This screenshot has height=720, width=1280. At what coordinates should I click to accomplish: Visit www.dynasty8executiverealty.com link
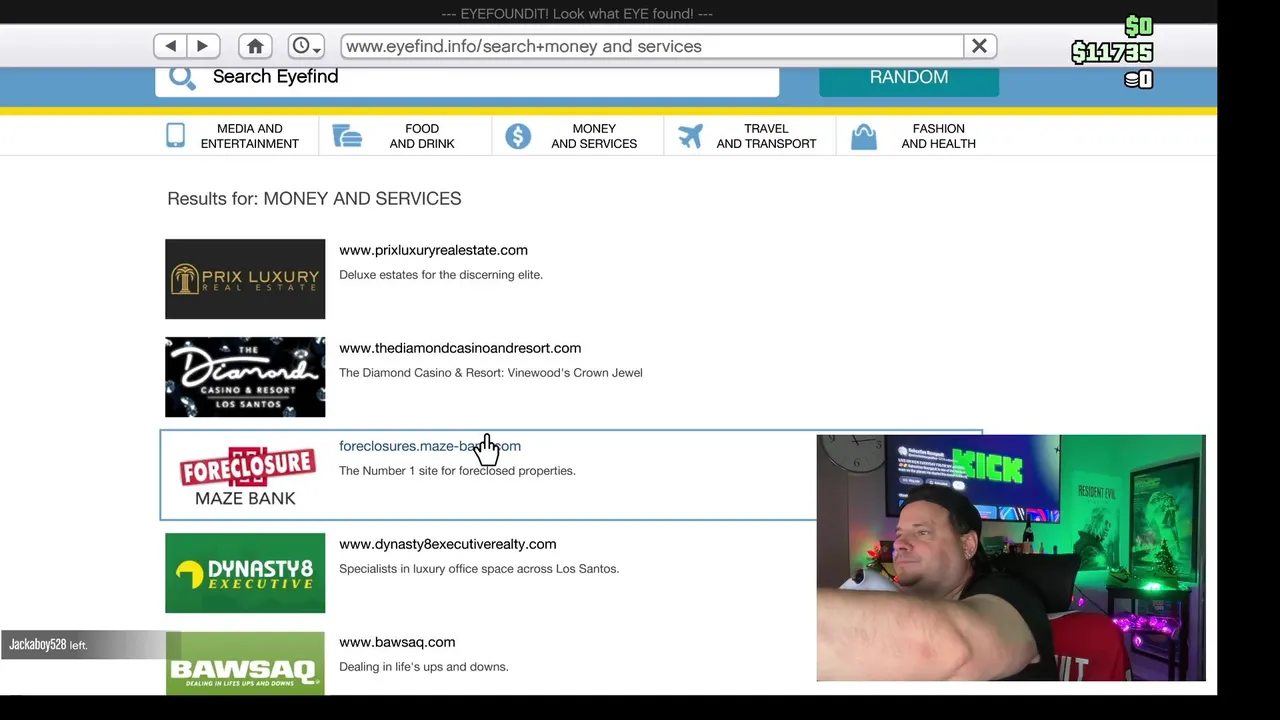click(447, 544)
